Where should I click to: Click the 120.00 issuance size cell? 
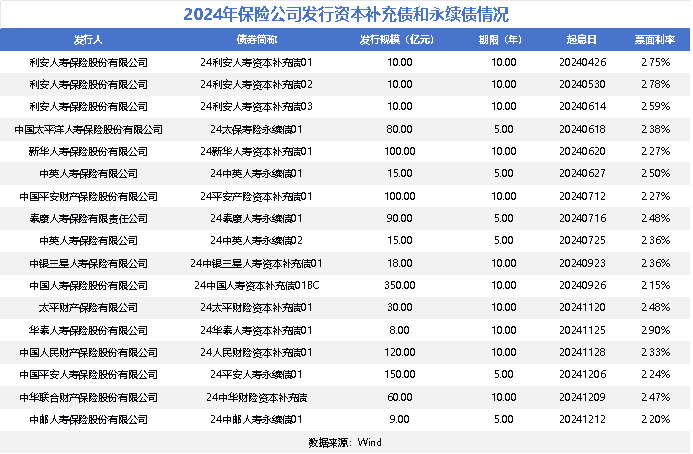point(400,352)
